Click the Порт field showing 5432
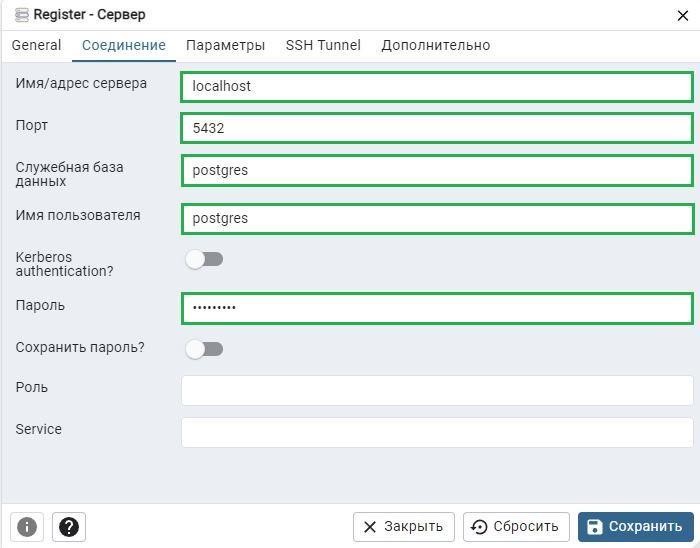The height and width of the screenshot is (548, 700). coord(437,129)
